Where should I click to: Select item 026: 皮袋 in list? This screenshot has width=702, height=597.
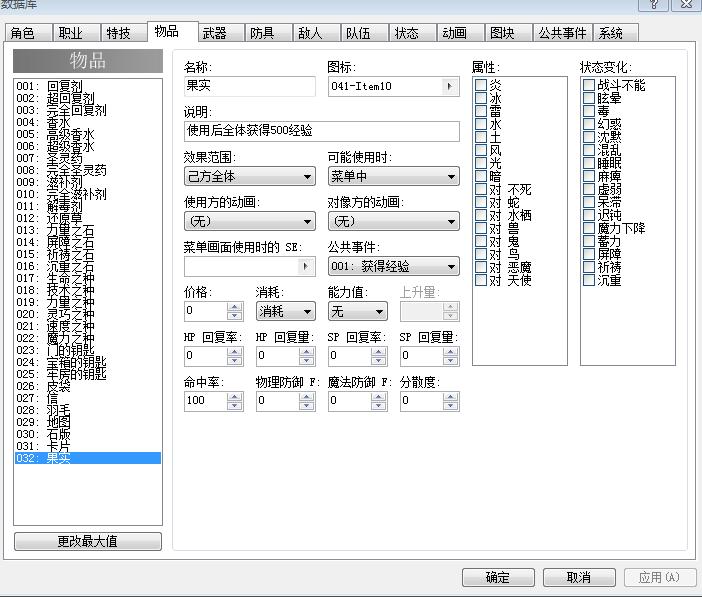[88, 386]
